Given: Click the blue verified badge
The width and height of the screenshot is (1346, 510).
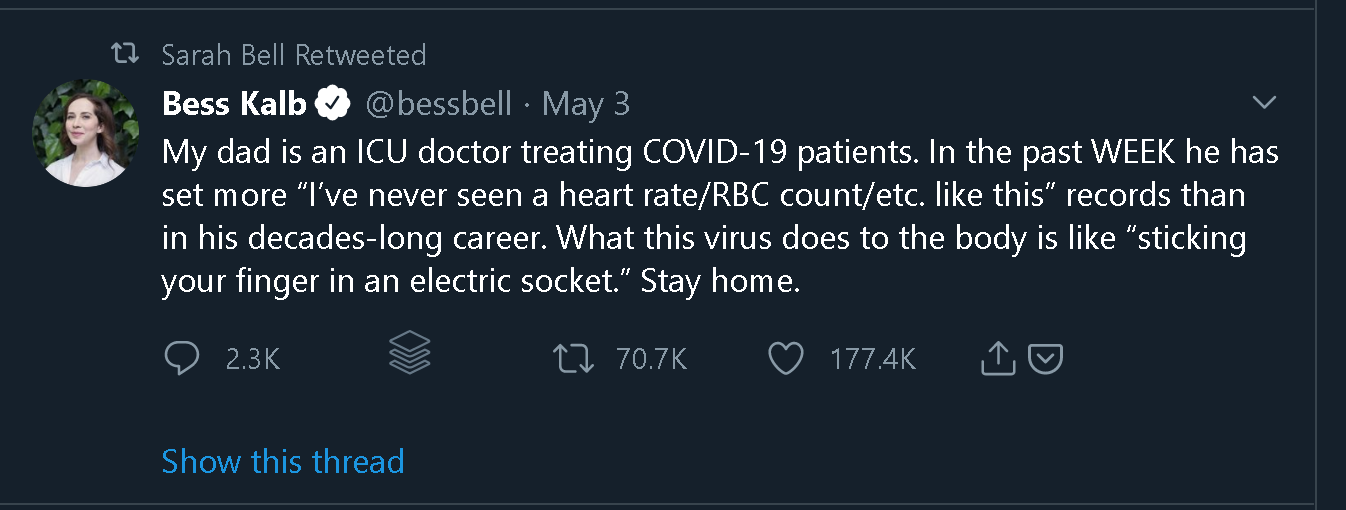Looking at the screenshot, I should pos(333,103).
